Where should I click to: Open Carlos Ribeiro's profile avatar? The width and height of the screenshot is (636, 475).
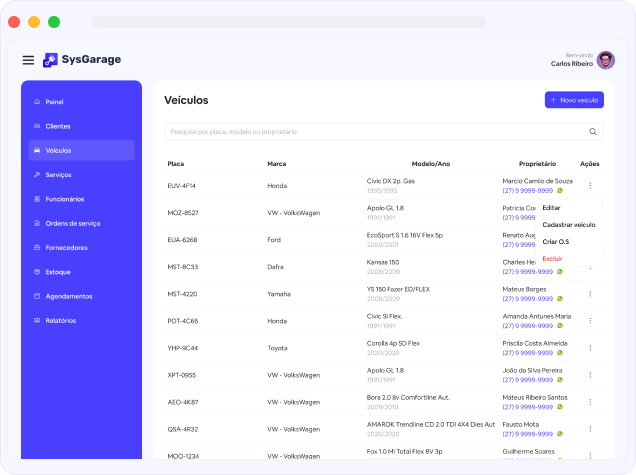pos(606,60)
